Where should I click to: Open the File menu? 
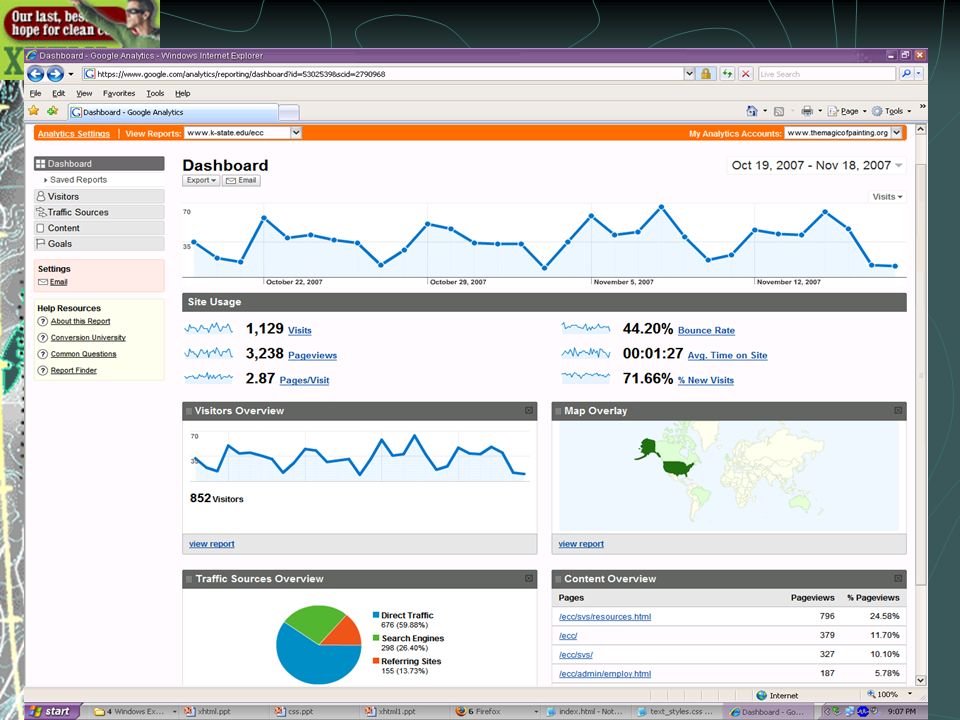pyautogui.click(x=36, y=94)
